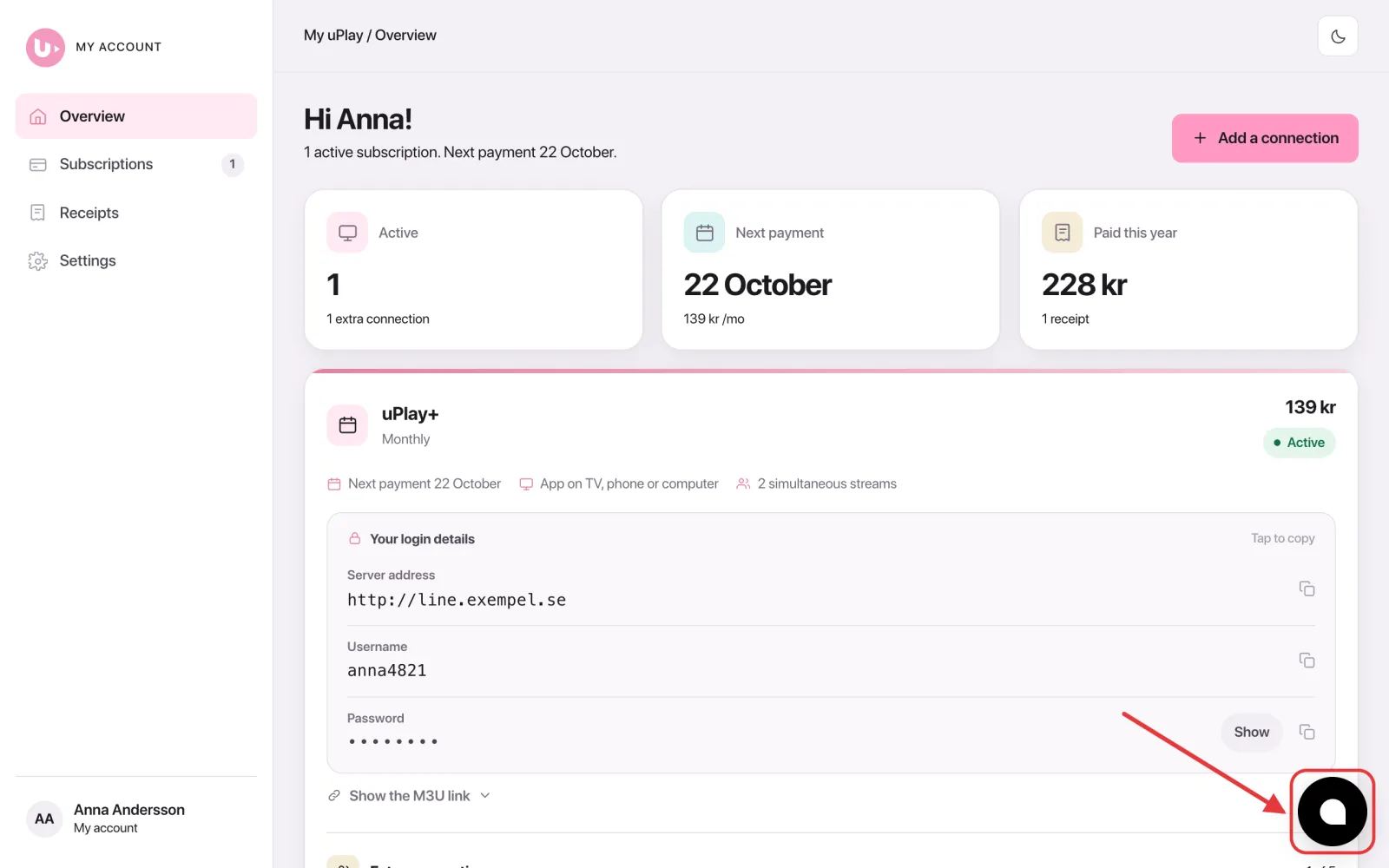Screen dimensions: 1389x868
Task: Click the Next payment 22 October detail text
Action: point(425,483)
